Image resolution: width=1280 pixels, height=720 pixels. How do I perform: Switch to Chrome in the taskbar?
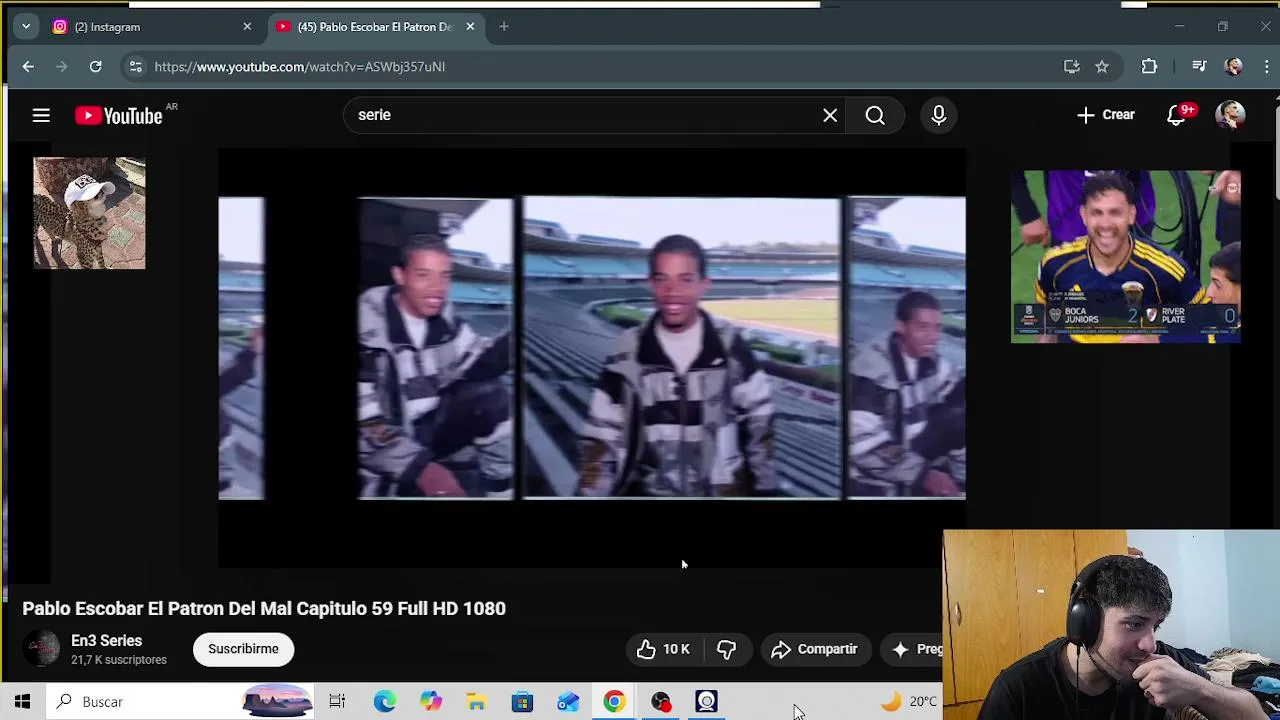tap(614, 702)
